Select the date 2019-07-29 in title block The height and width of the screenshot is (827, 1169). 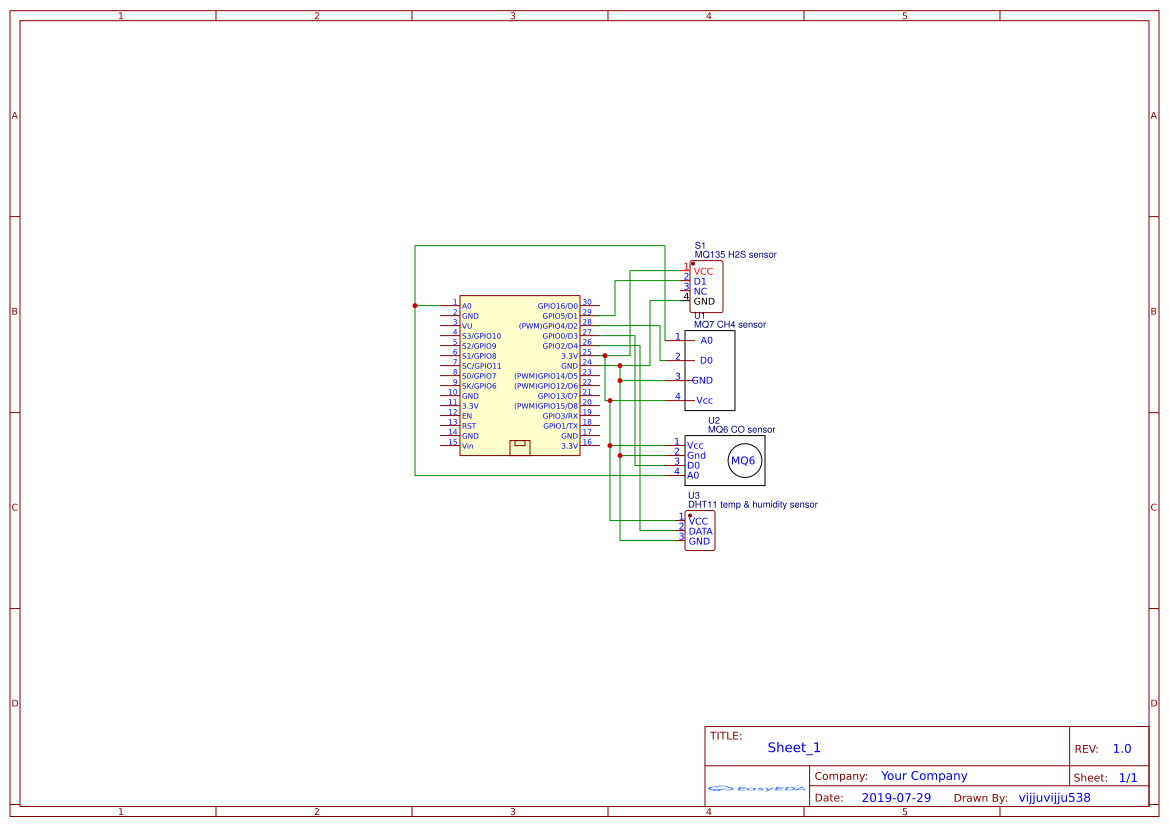(899, 797)
